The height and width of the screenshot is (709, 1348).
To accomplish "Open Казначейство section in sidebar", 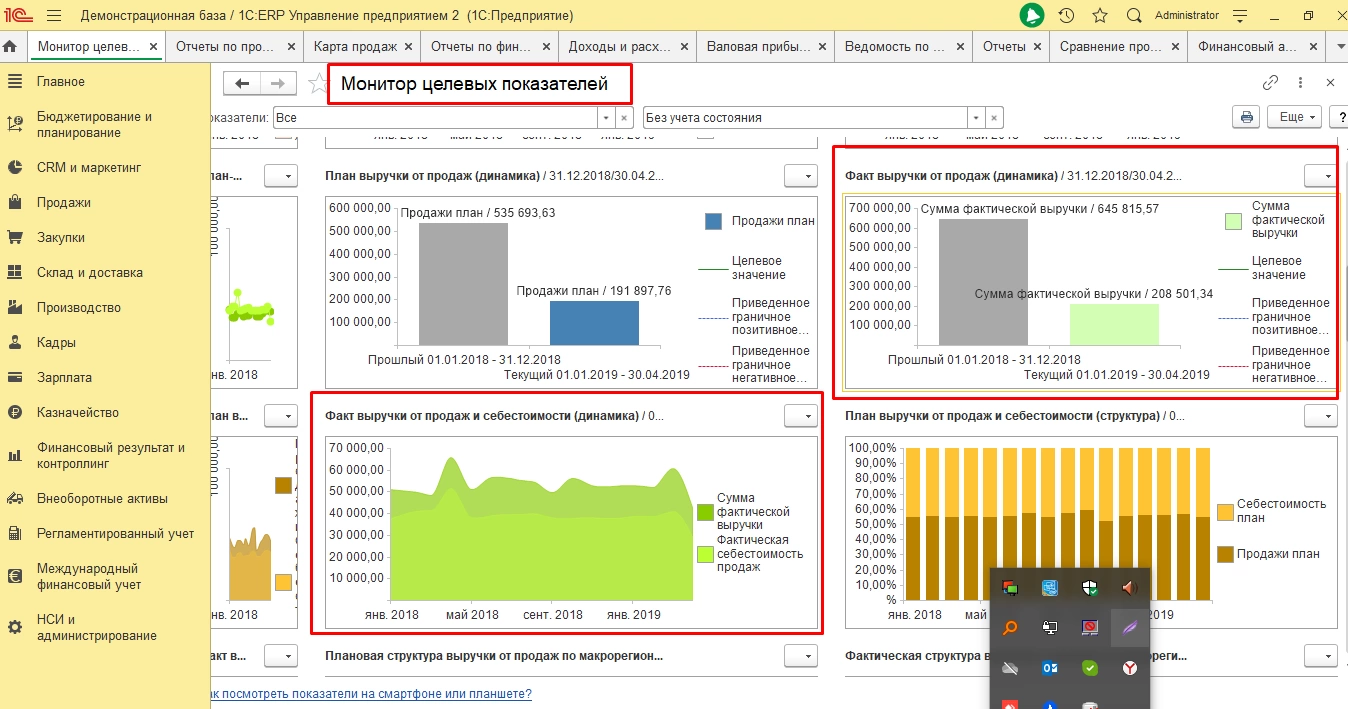I will click(78, 413).
